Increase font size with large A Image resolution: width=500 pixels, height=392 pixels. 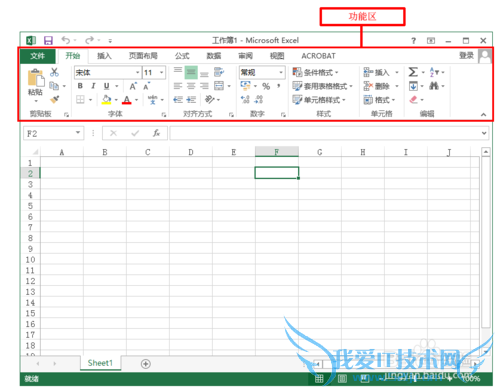pyautogui.click(x=133, y=86)
